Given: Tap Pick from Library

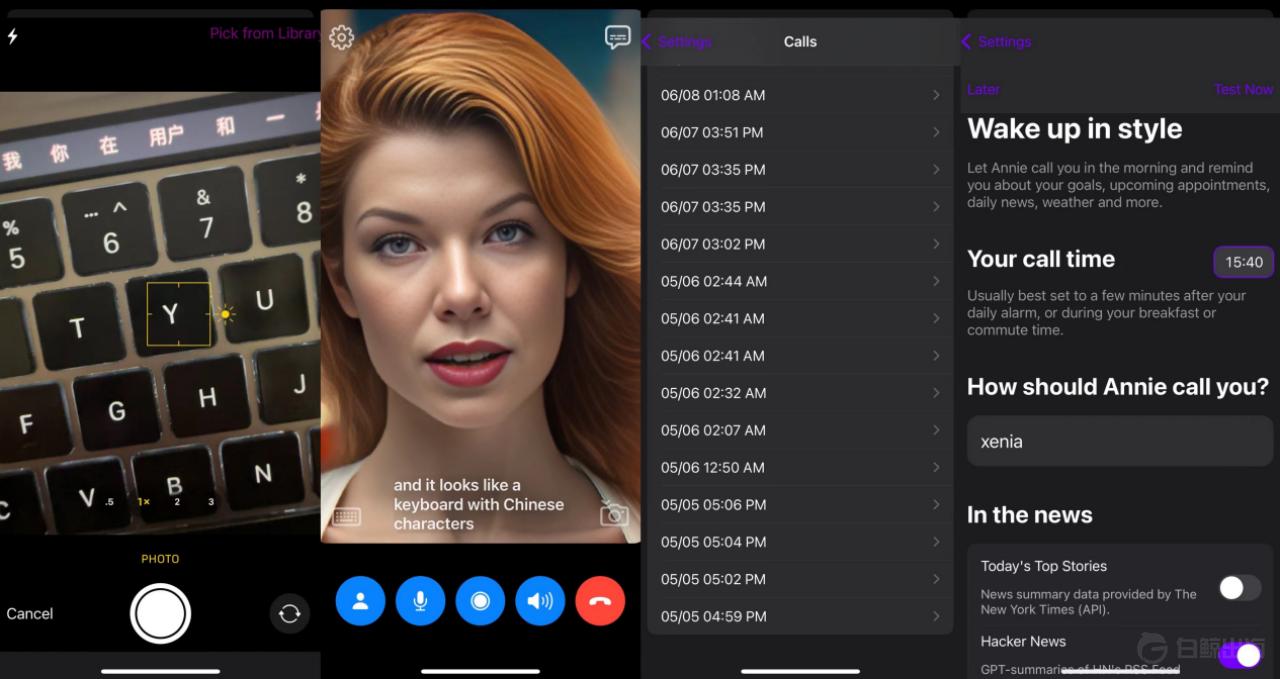Looking at the screenshot, I should click(x=265, y=33).
